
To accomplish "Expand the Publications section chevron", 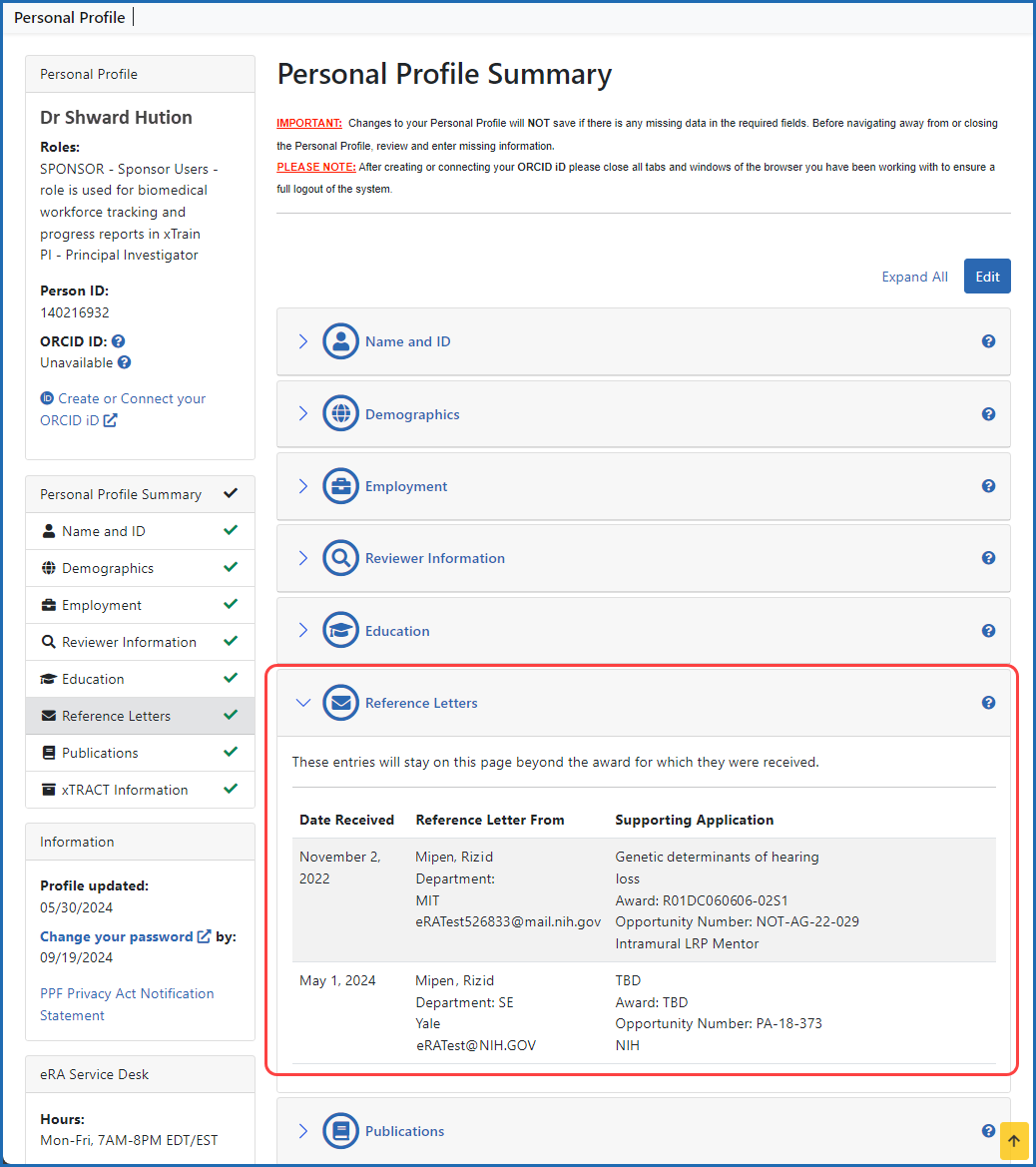I will point(302,1130).
